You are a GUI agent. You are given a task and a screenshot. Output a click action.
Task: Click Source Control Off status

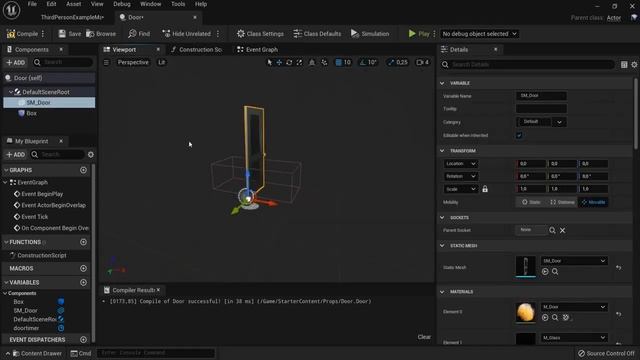pyautogui.click(x=607, y=353)
